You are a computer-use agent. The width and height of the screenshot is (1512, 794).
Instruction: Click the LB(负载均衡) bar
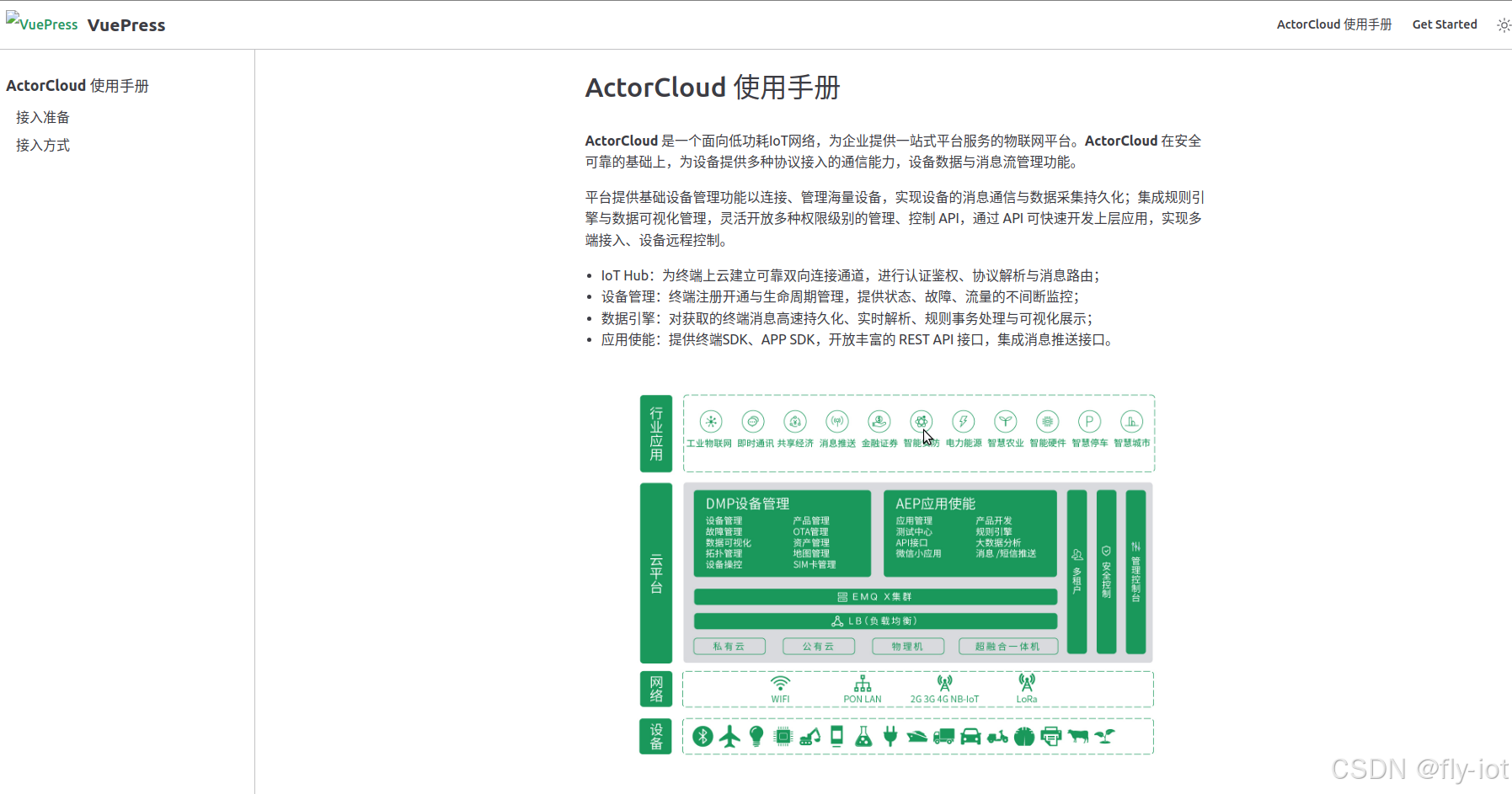coord(875,621)
